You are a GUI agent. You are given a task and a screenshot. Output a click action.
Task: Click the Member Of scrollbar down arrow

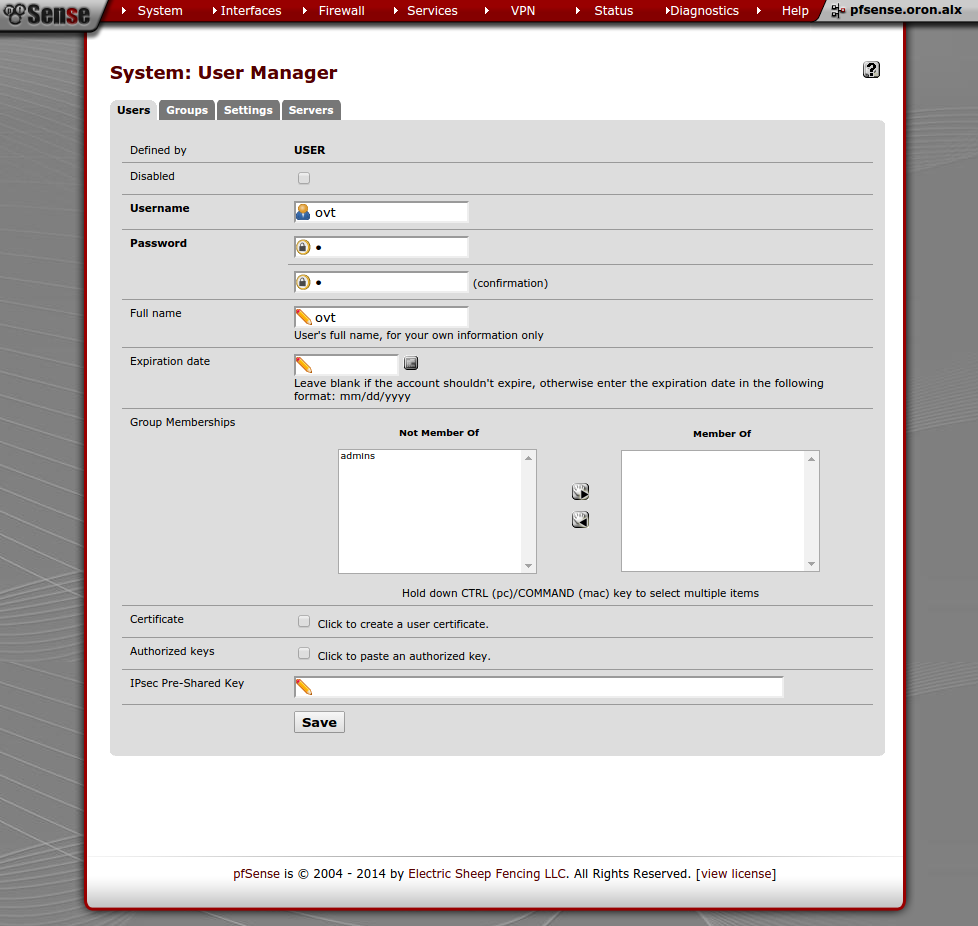pyautogui.click(x=811, y=564)
